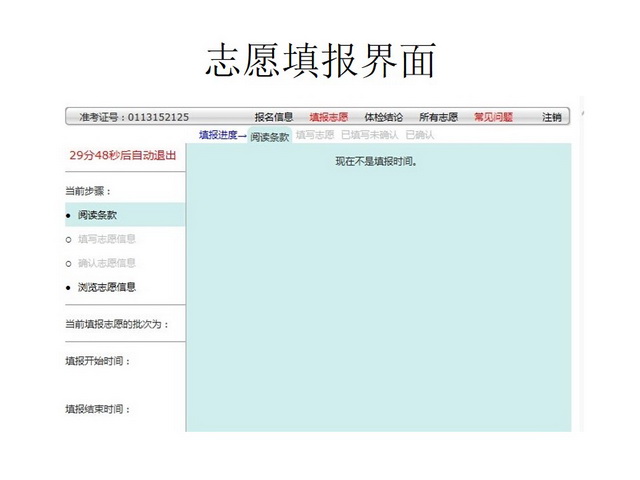
Task: Switch to the 填写志愿 progress tab
Action: click(315, 135)
